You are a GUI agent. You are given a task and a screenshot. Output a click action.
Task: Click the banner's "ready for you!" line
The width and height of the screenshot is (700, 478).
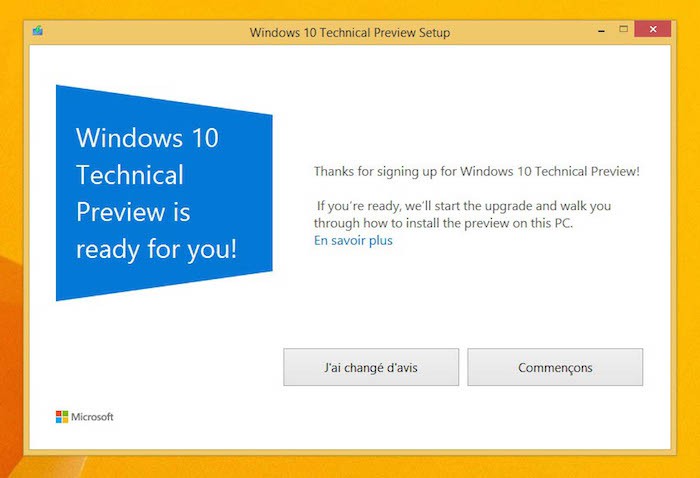tap(156, 248)
